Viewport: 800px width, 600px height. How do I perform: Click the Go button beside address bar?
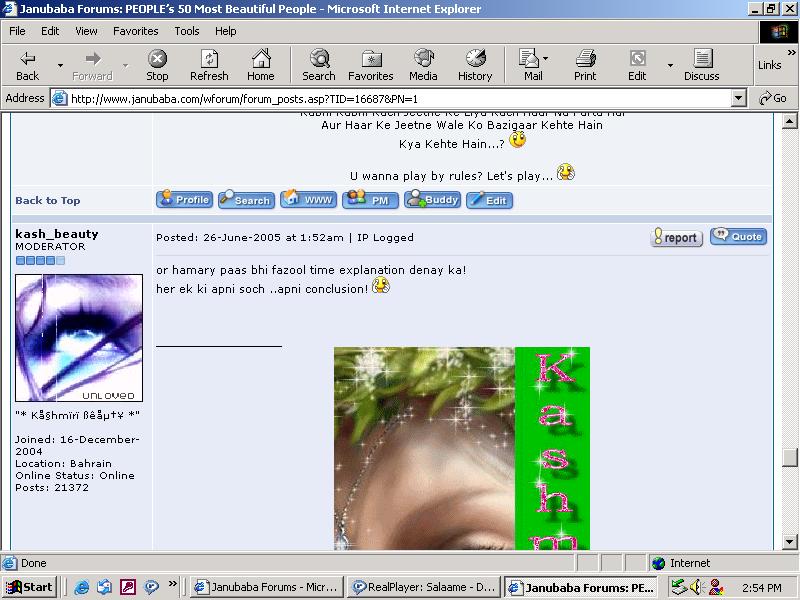click(x=772, y=98)
